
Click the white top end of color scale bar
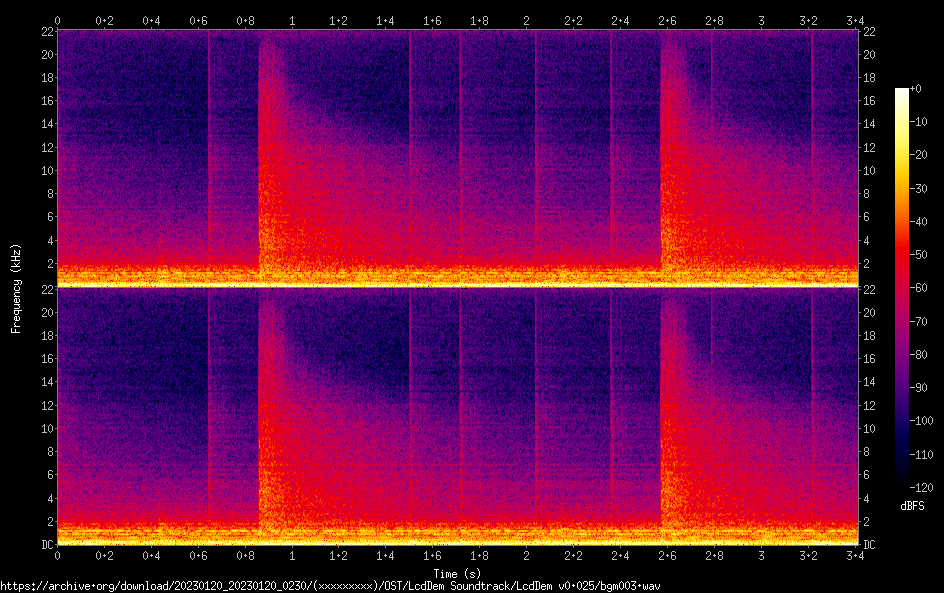[902, 92]
